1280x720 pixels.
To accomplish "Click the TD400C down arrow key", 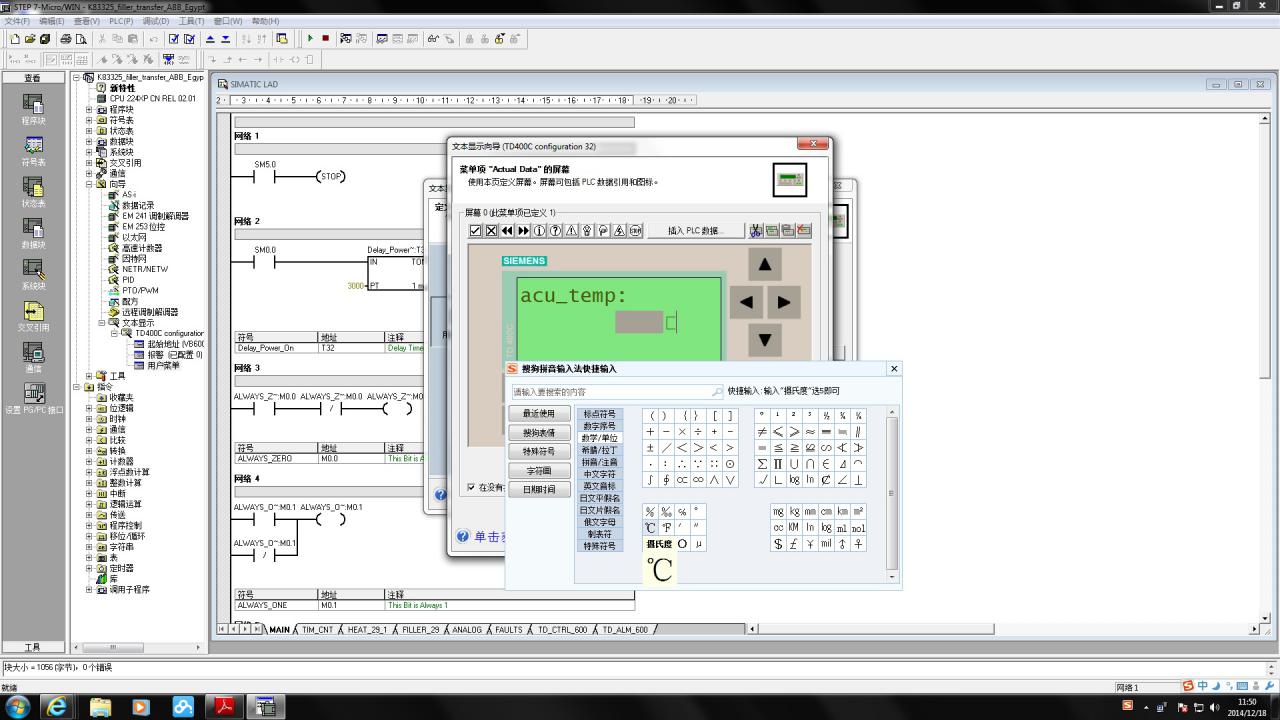I will click(764, 340).
